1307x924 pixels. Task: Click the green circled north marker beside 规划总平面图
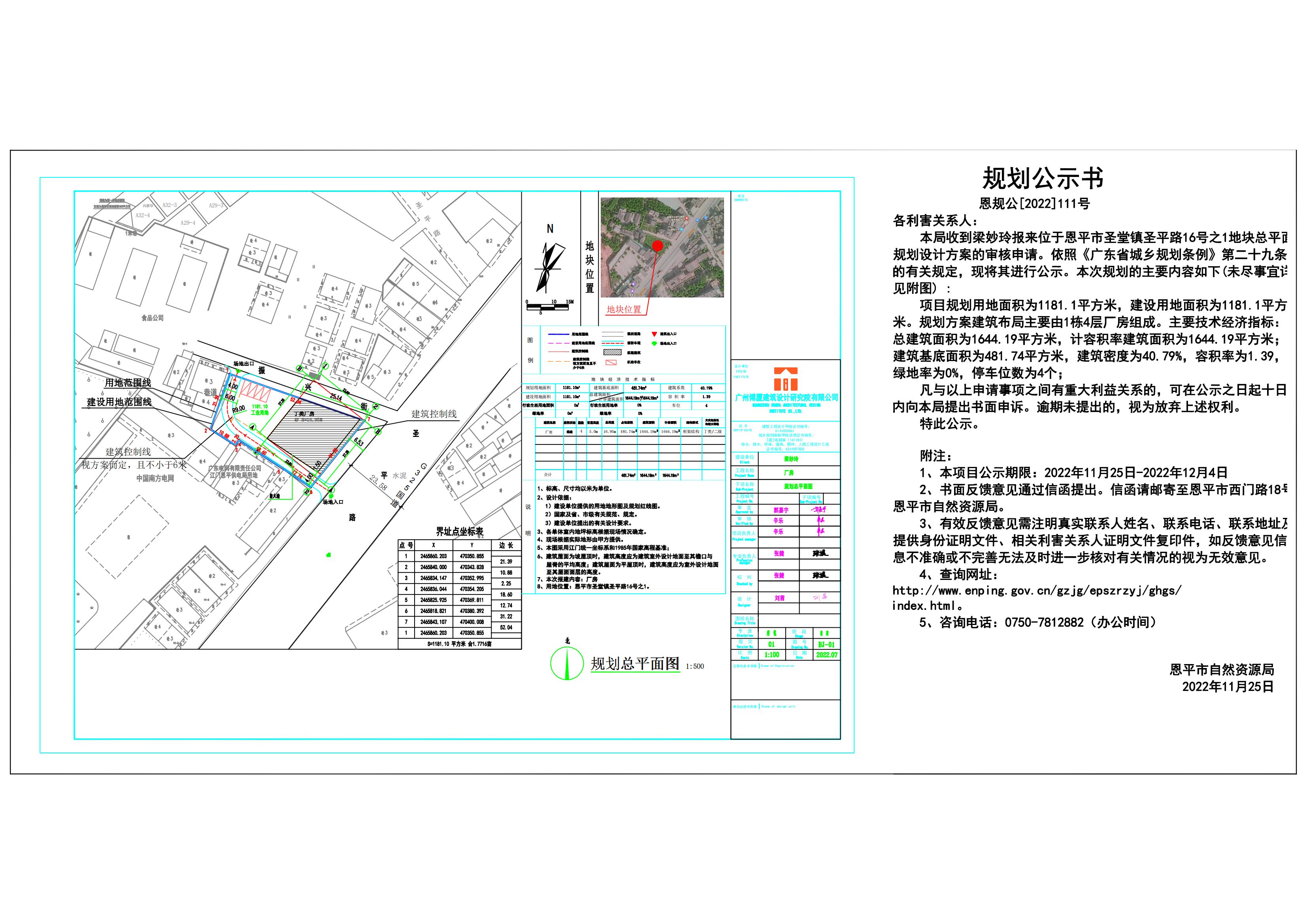(x=567, y=663)
